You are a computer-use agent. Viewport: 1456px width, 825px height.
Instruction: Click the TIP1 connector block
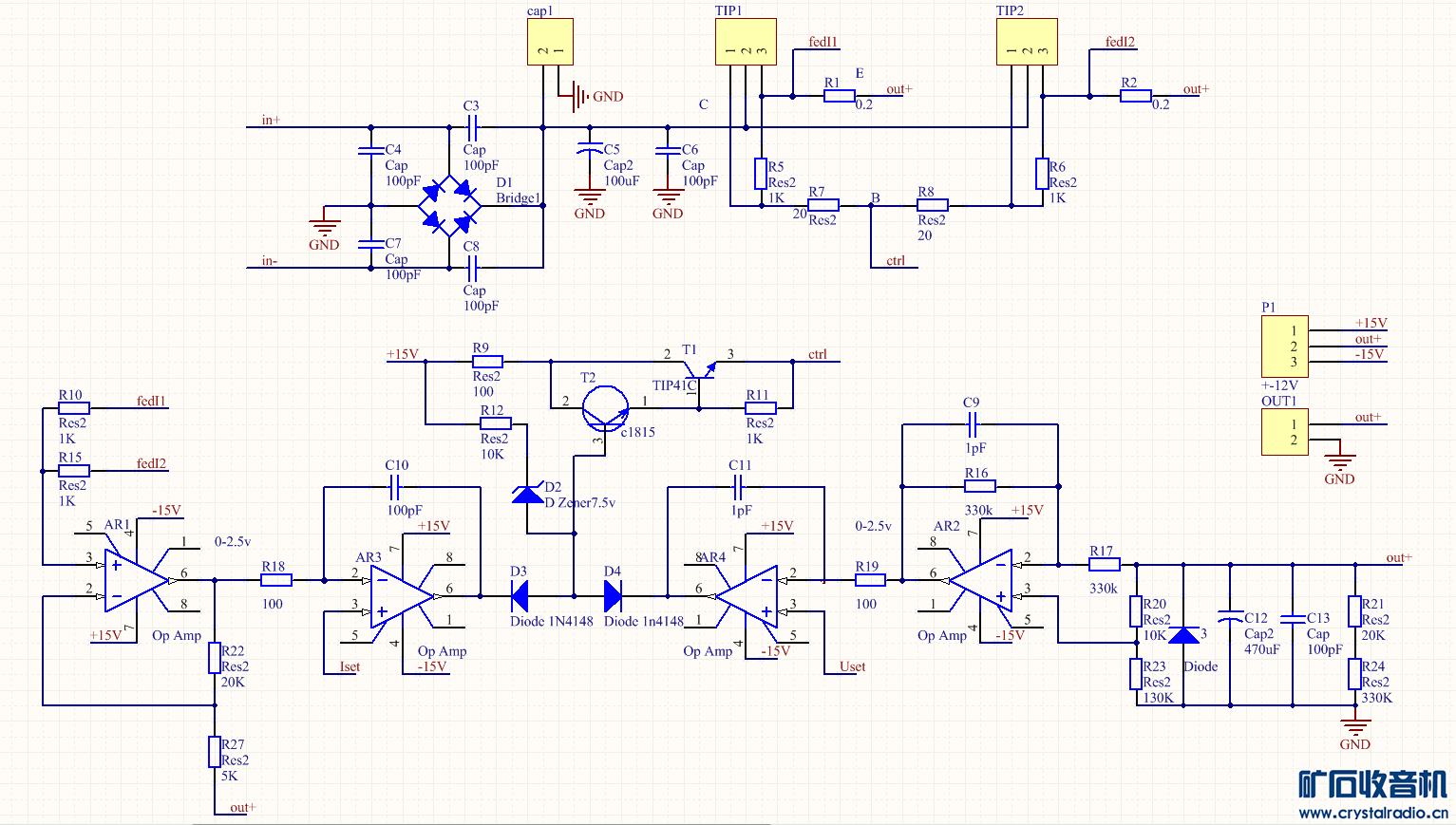point(746,42)
